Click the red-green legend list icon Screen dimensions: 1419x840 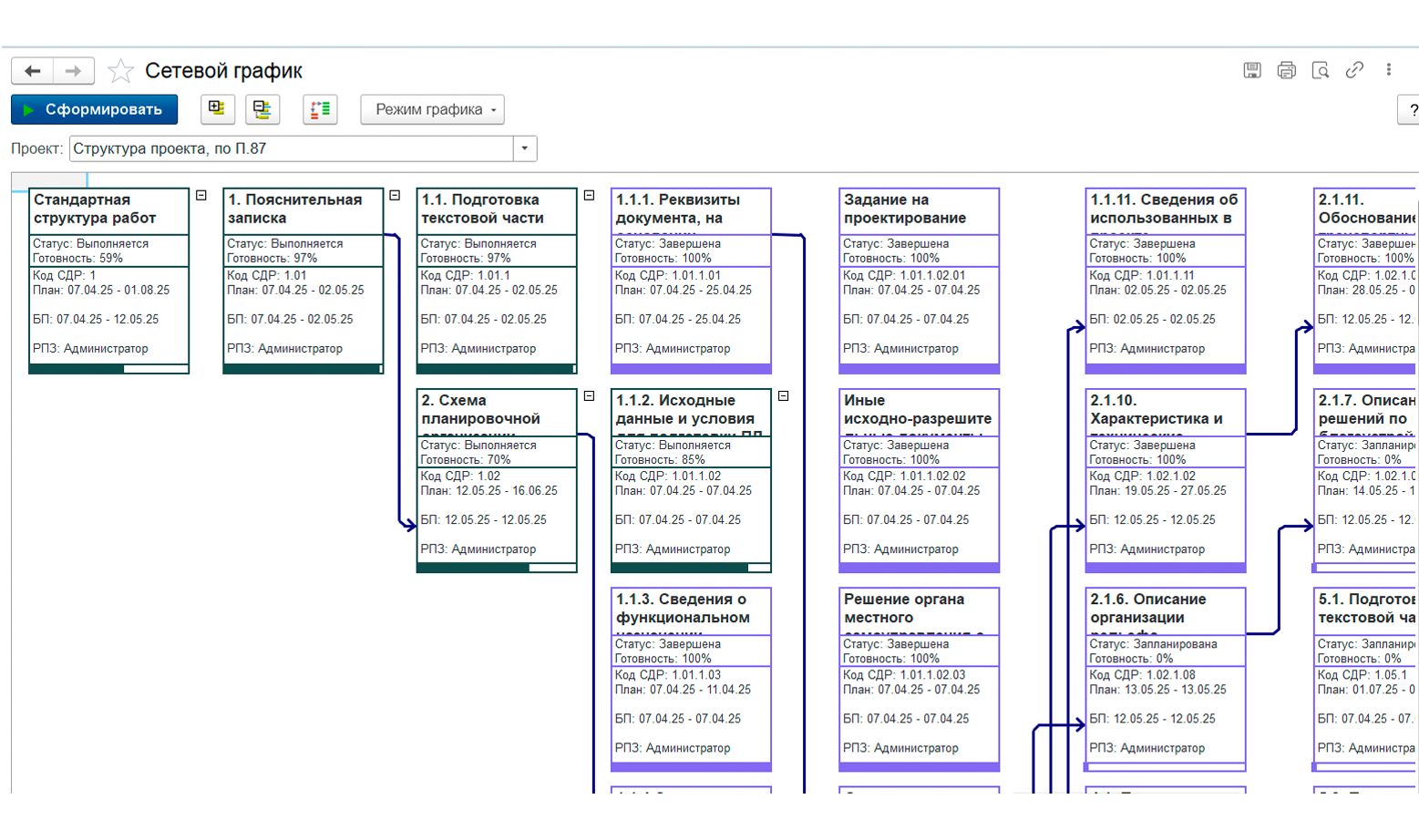pos(320,109)
